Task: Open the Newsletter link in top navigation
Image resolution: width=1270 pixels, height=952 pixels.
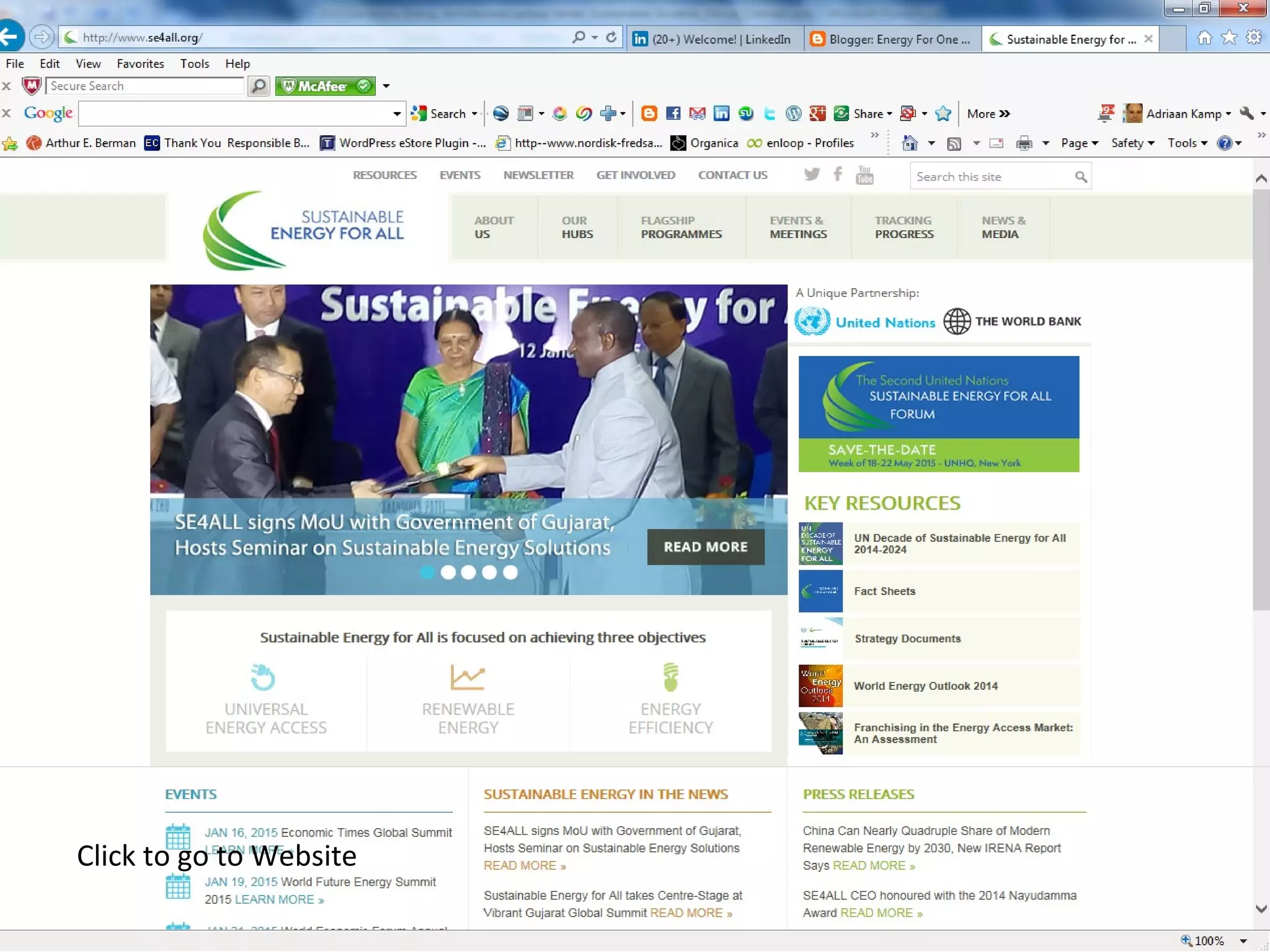Action: click(538, 175)
